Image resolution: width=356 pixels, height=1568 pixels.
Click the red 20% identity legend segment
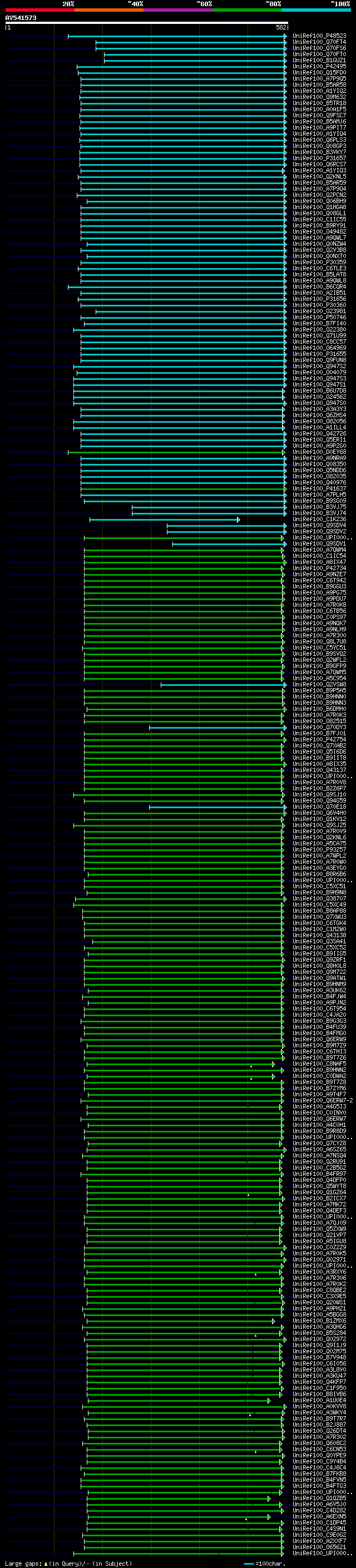point(39,10)
